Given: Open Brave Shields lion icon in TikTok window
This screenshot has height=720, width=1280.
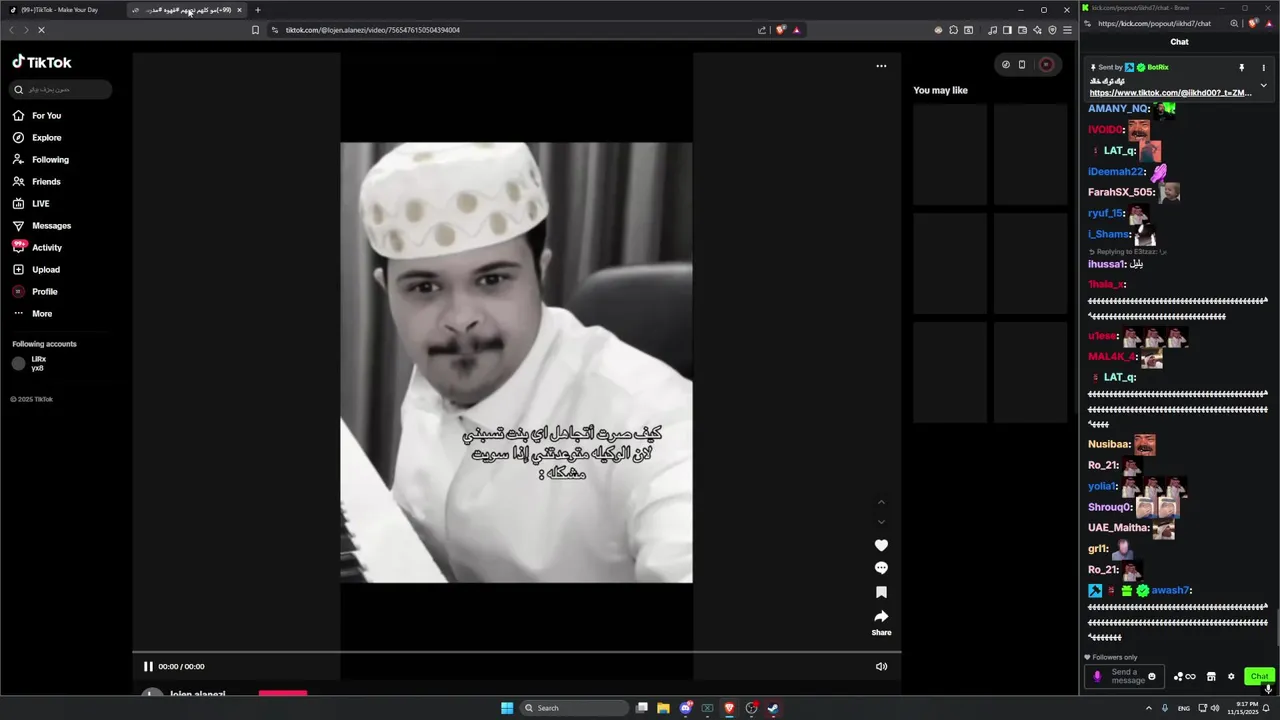Looking at the screenshot, I should pos(781,30).
